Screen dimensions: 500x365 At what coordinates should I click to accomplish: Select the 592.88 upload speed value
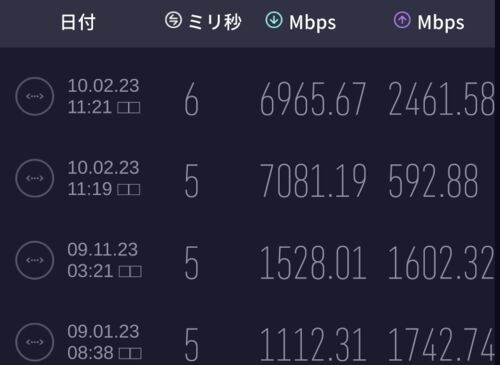433,181
